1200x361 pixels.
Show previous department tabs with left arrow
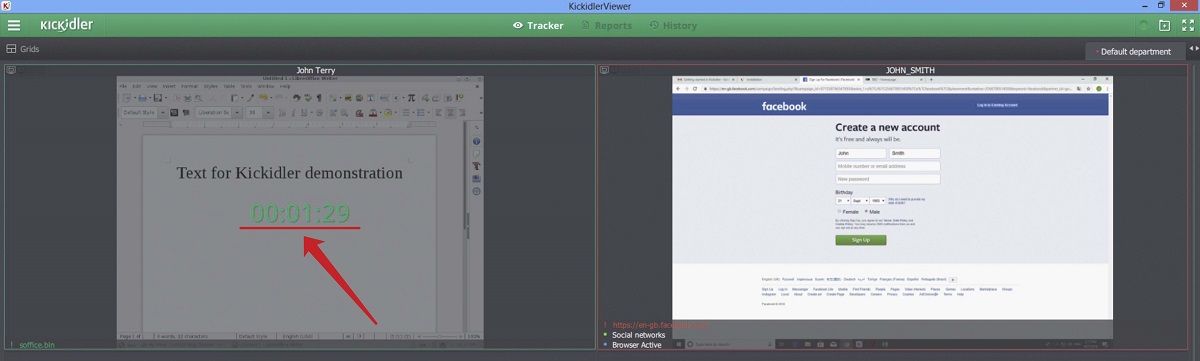click(1191, 49)
